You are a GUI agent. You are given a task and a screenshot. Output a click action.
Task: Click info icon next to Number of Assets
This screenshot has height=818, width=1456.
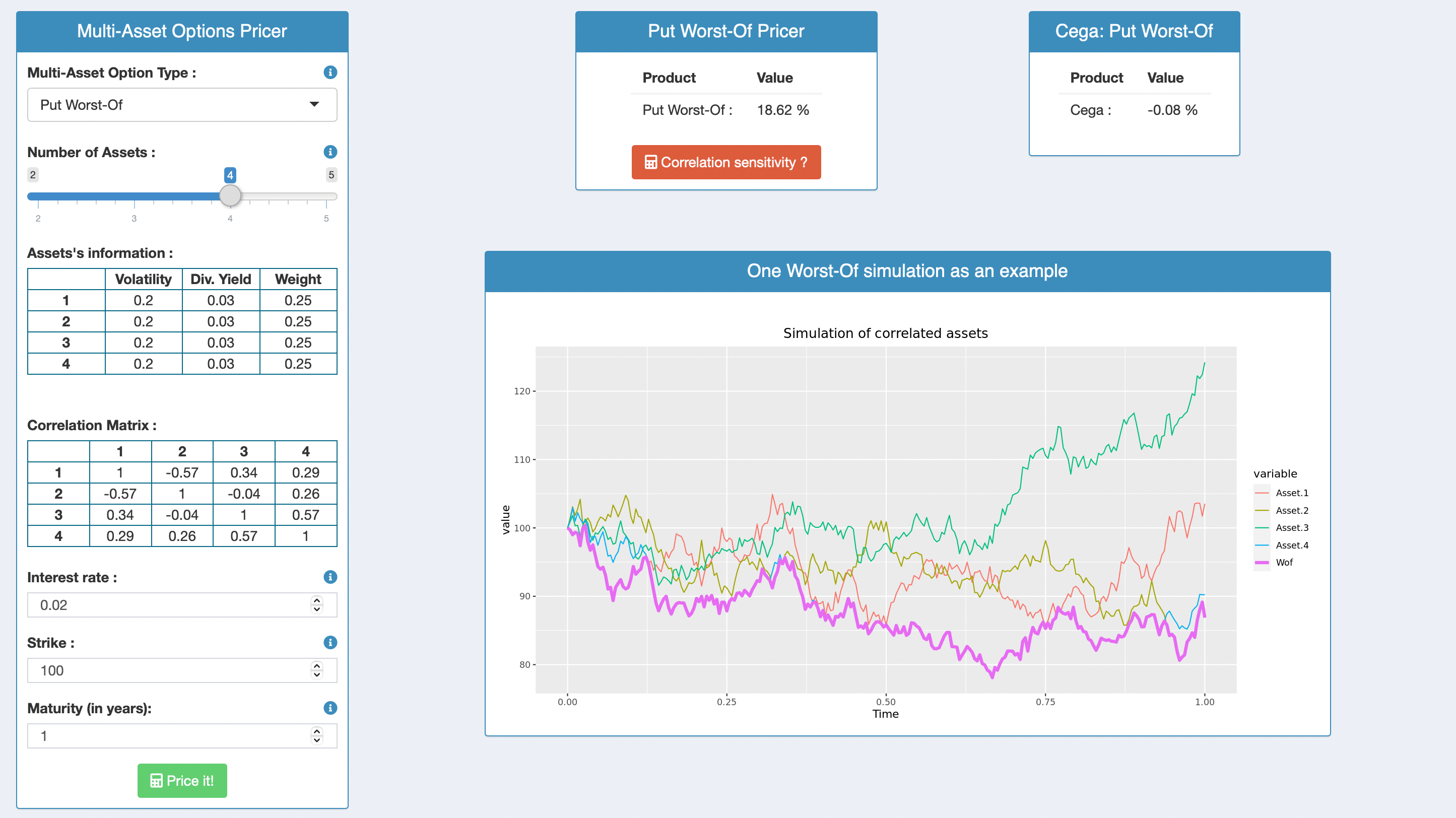(330, 152)
